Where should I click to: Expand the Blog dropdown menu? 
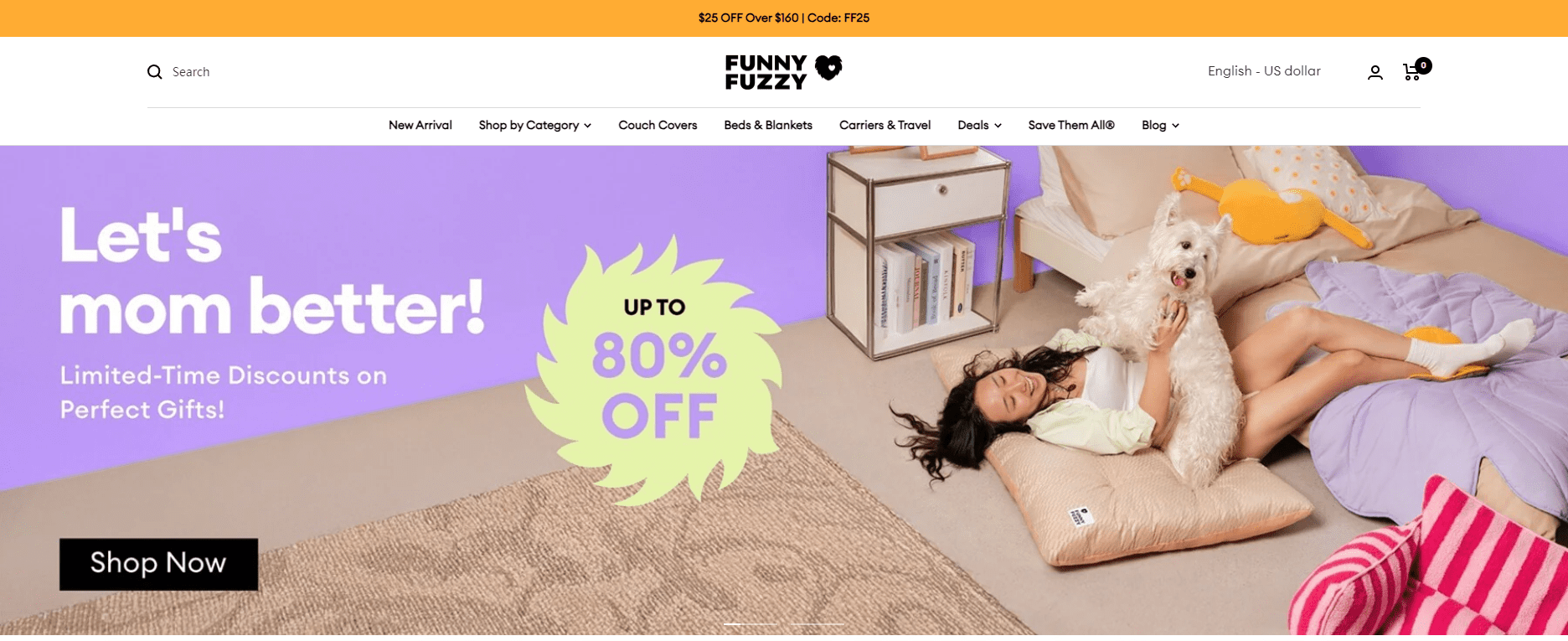[1160, 125]
